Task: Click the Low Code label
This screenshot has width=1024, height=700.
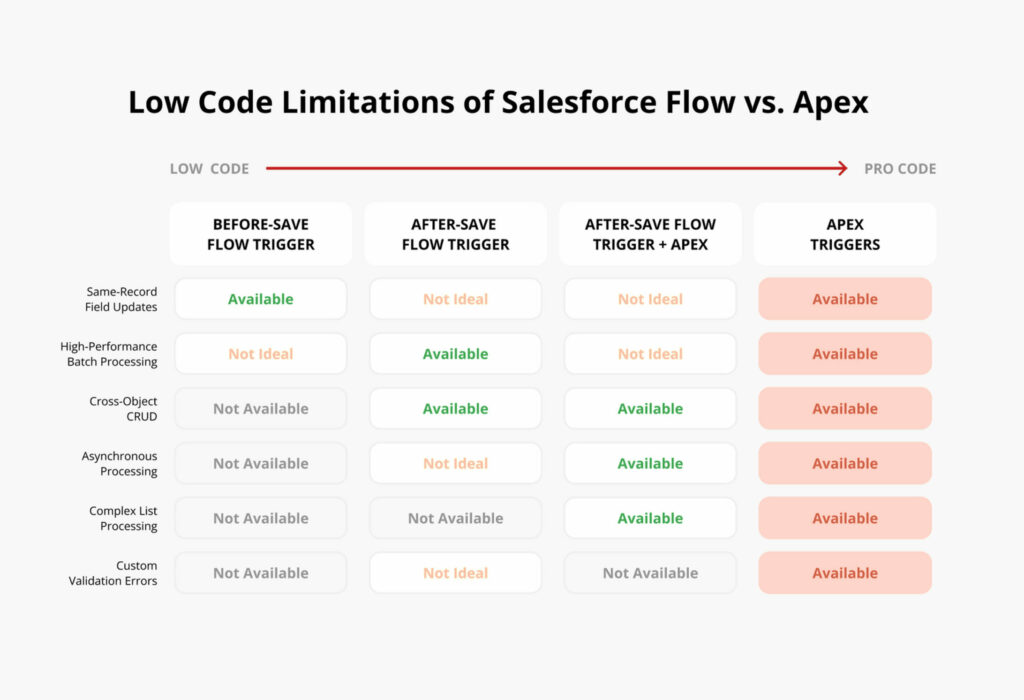Action: coord(209,168)
